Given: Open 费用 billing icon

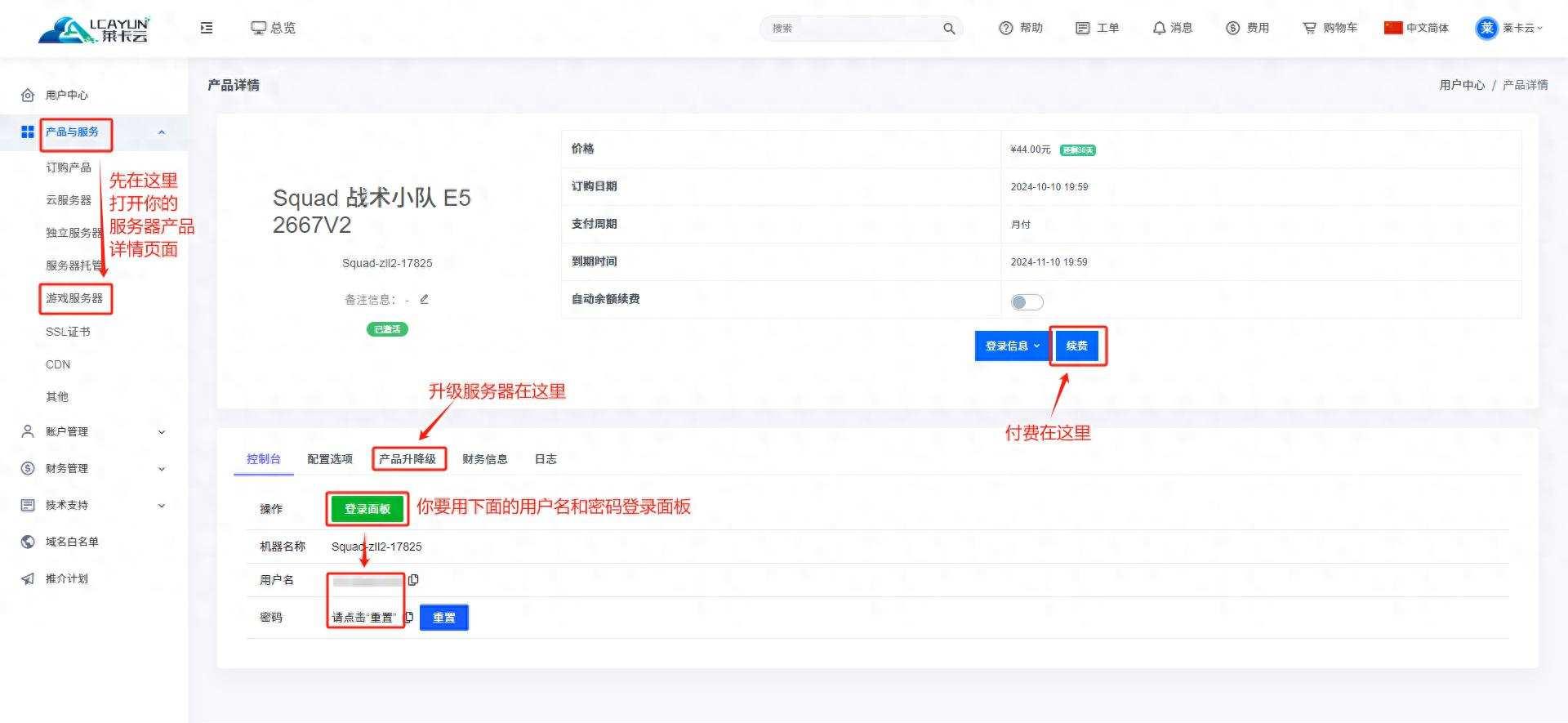Looking at the screenshot, I should point(1233,28).
